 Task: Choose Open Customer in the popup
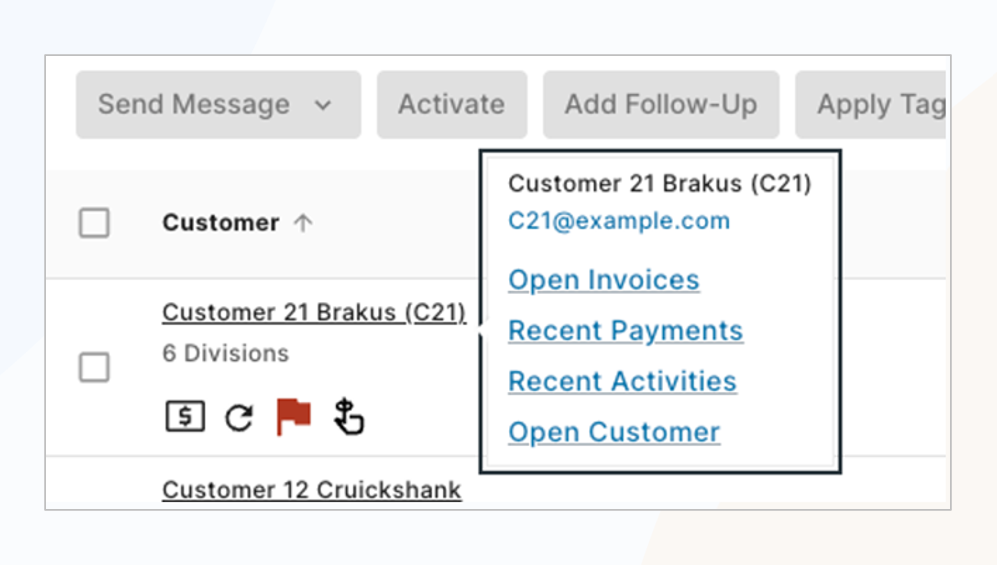614,432
